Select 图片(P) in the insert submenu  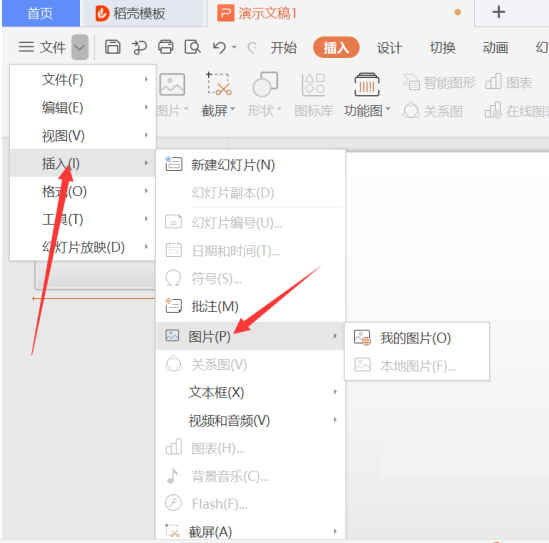point(251,336)
